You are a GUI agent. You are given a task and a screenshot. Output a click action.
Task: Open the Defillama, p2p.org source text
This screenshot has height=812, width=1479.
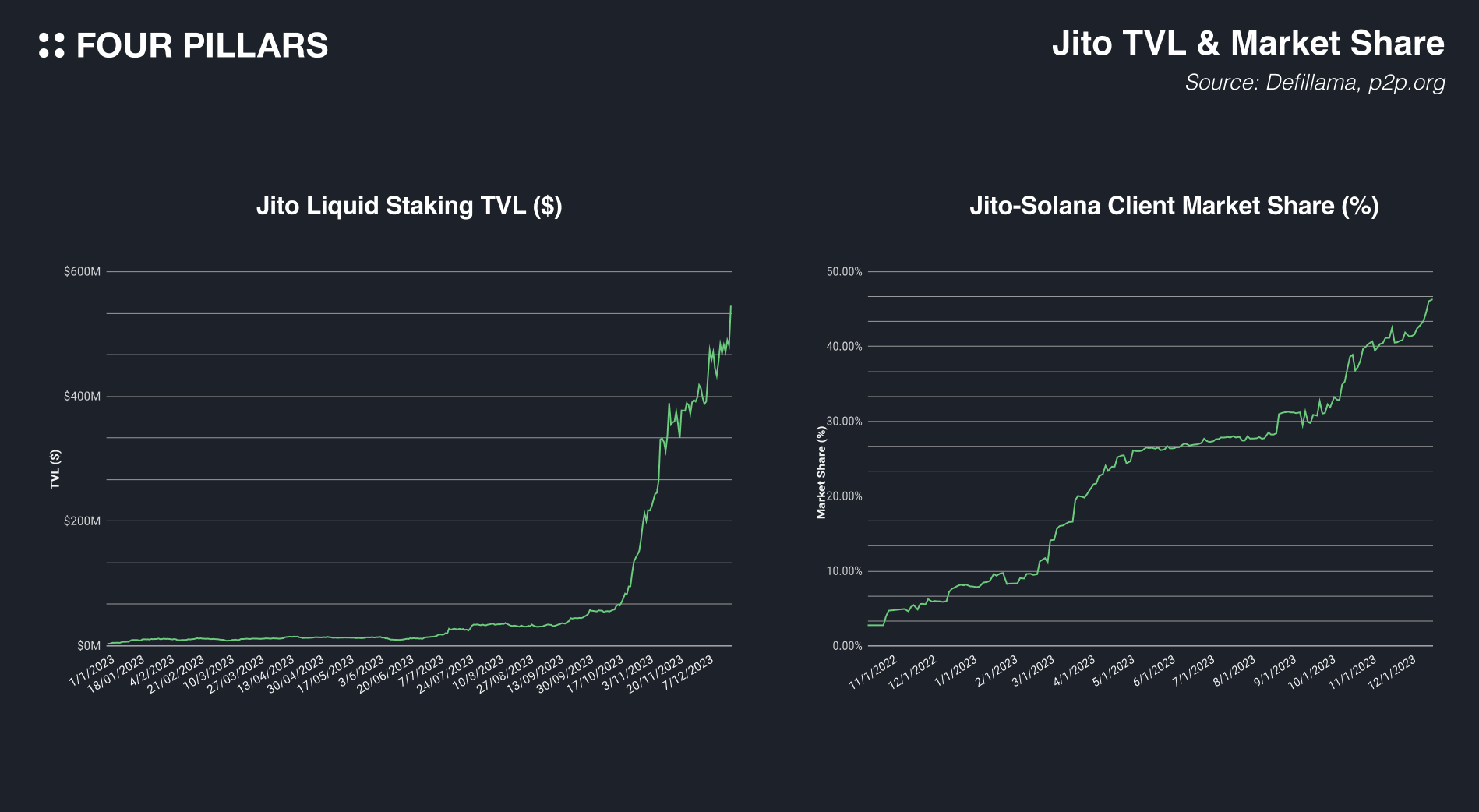click(1315, 83)
